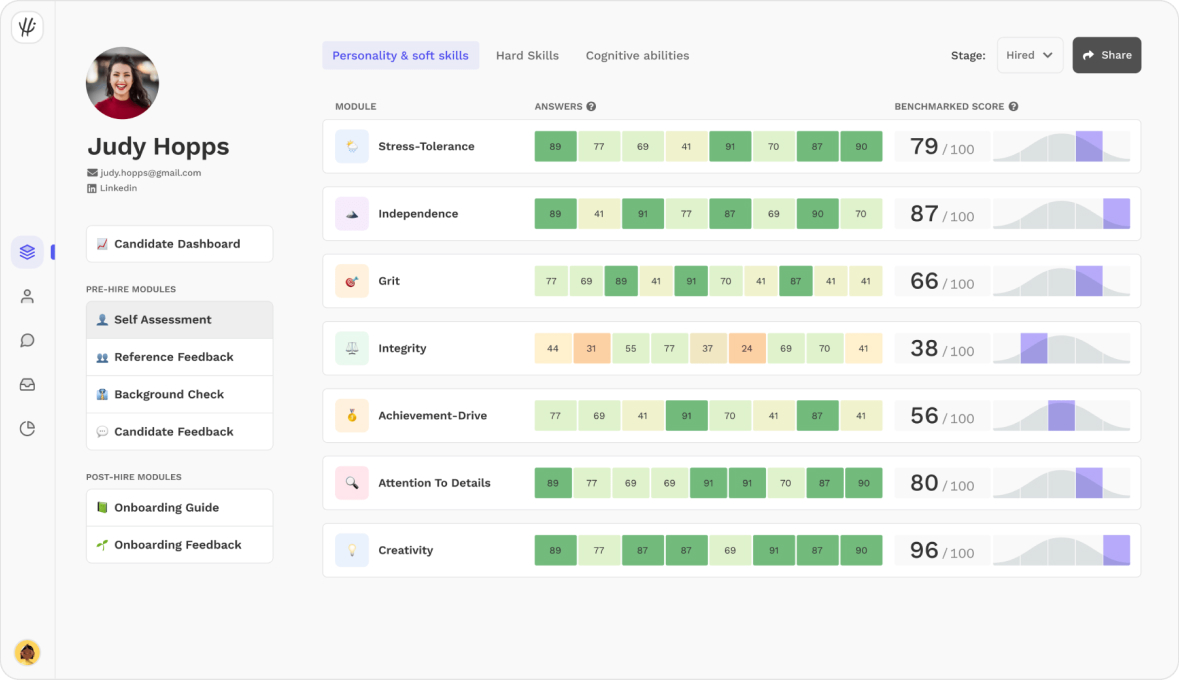Click Judy Hopps' profile photo

[x=122, y=84]
